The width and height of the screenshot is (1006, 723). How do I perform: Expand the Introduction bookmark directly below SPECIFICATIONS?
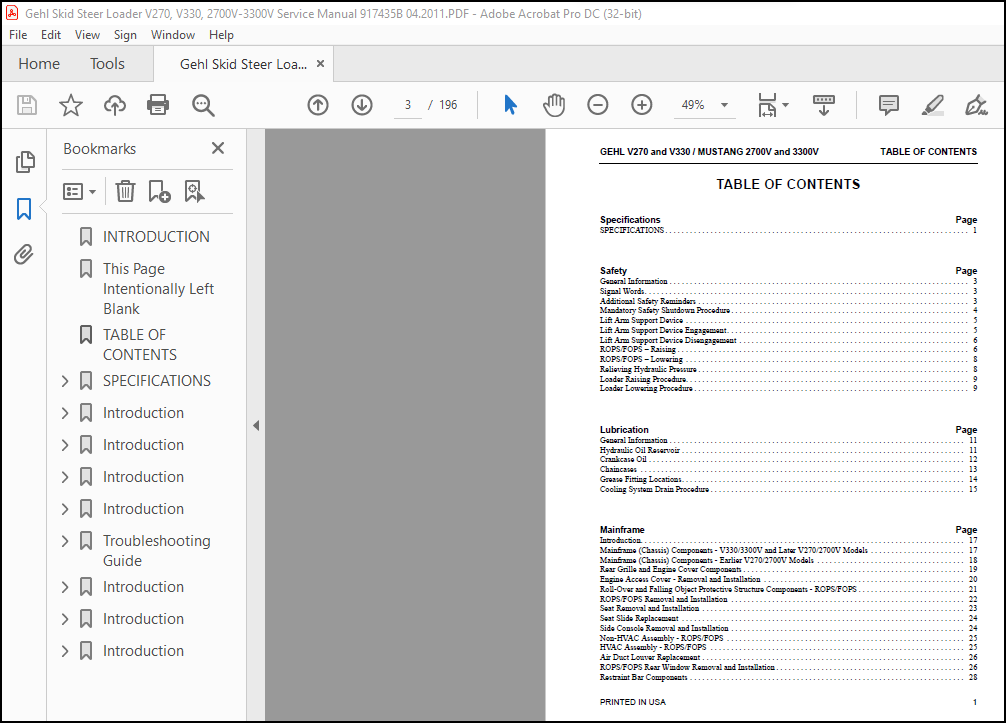coord(65,413)
